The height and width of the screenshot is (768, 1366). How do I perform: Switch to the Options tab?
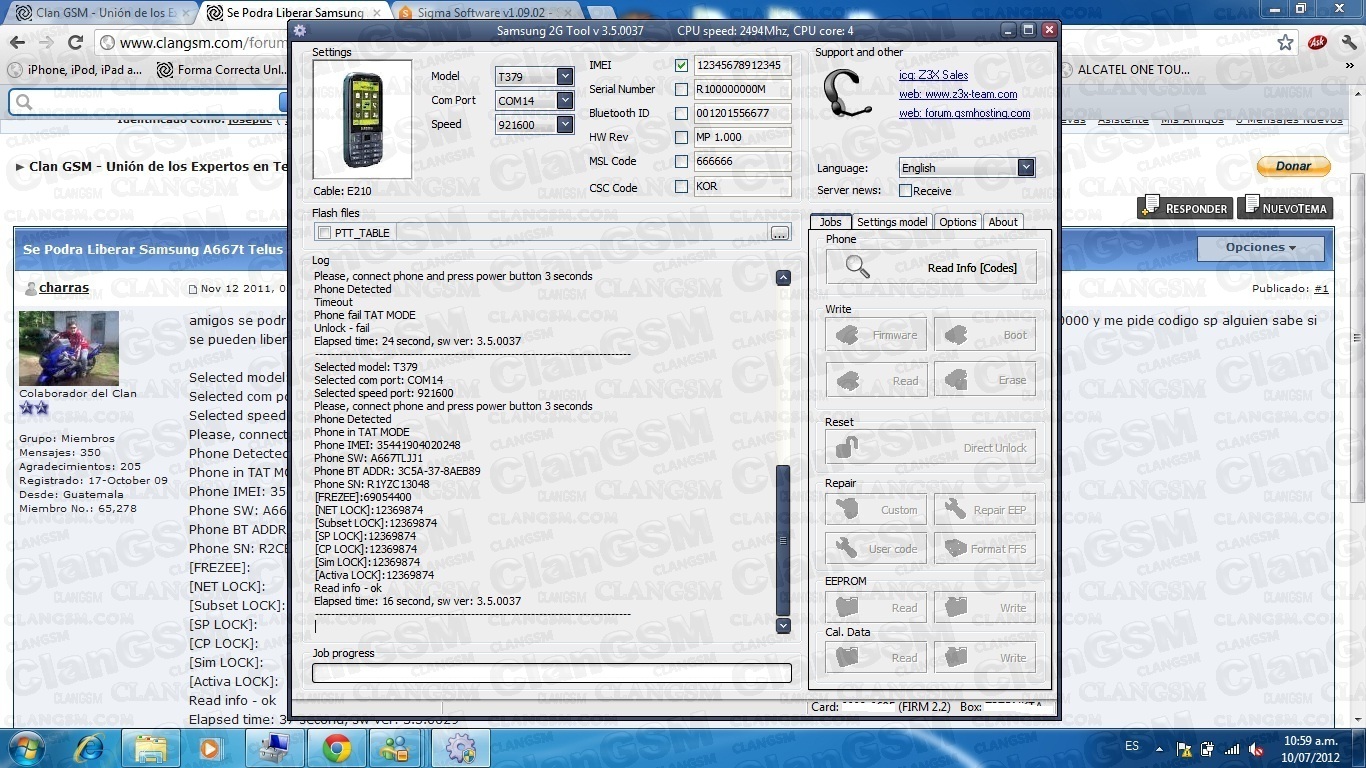click(957, 222)
